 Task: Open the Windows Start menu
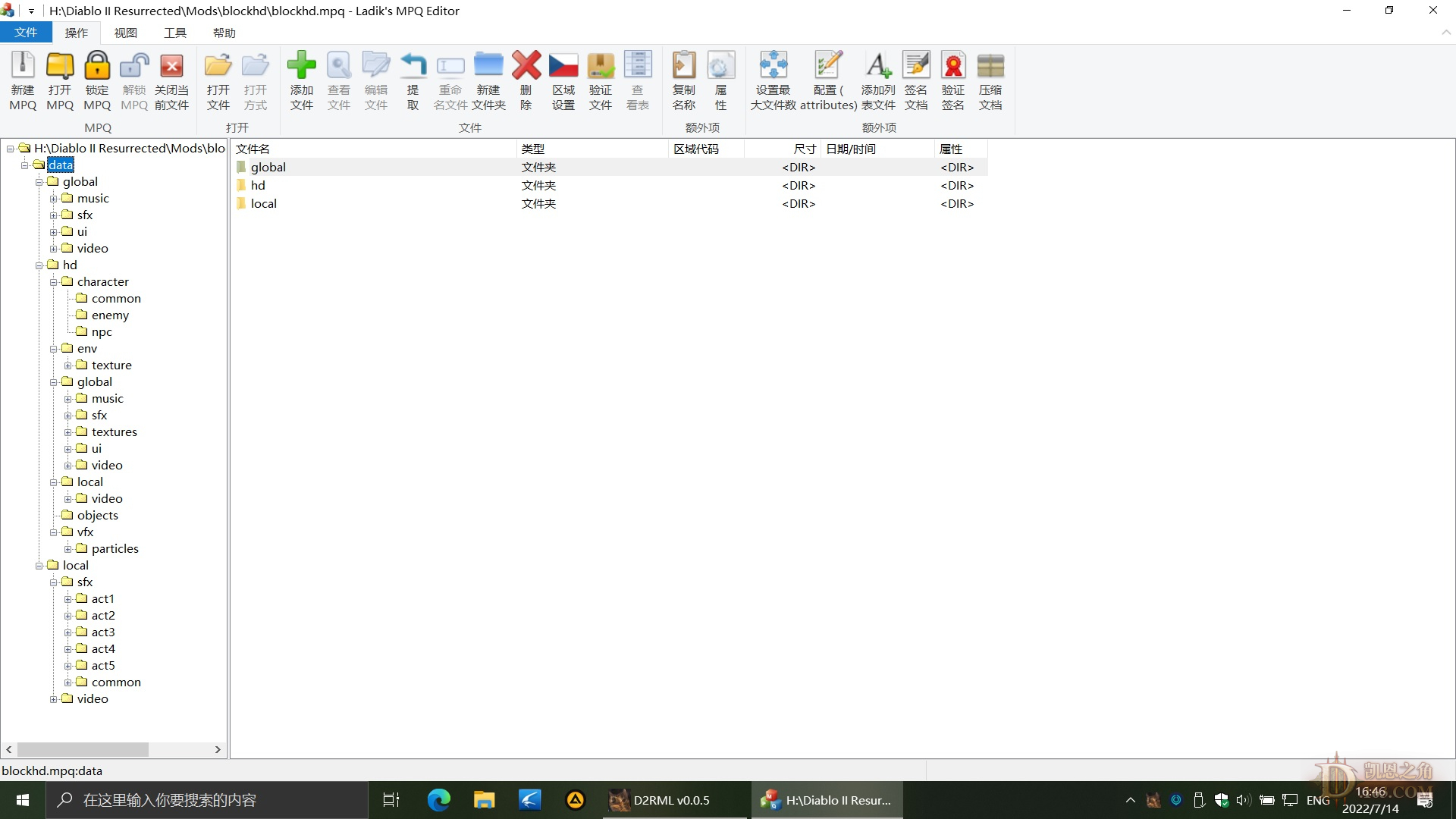[x=23, y=800]
